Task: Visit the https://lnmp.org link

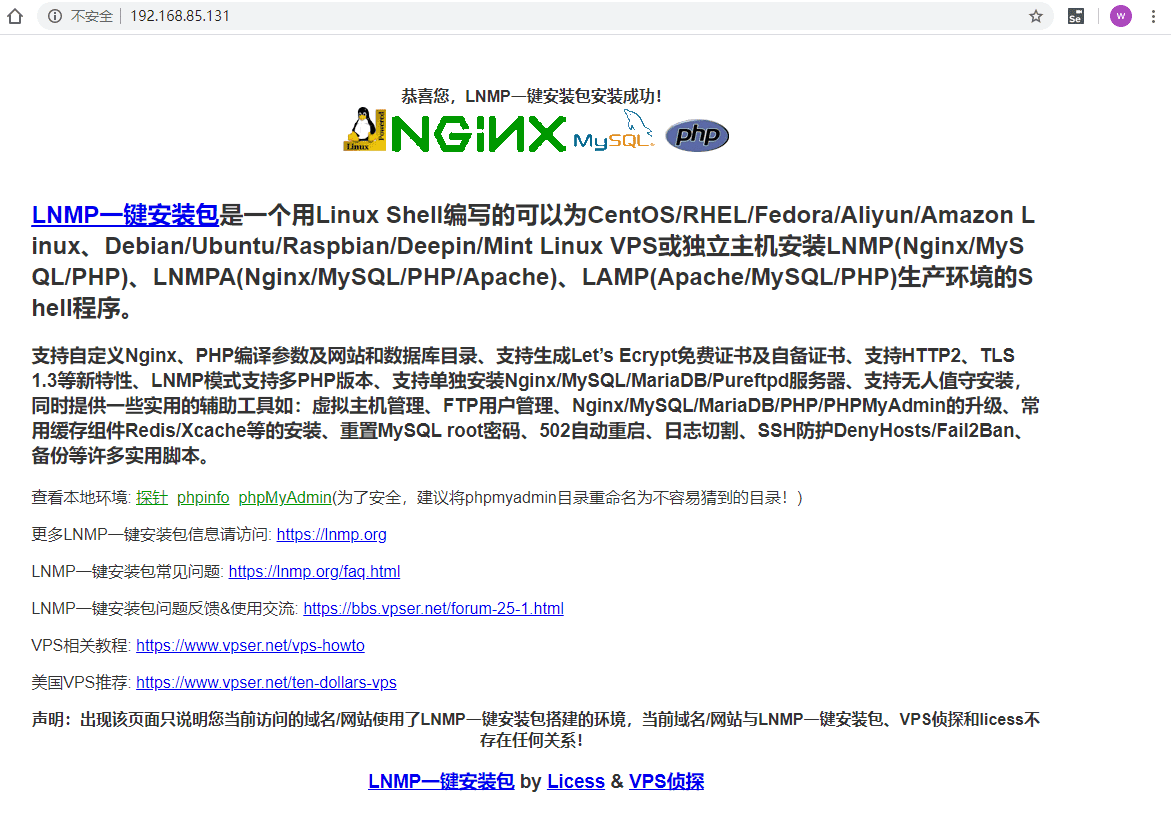Action: coord(332,535)
